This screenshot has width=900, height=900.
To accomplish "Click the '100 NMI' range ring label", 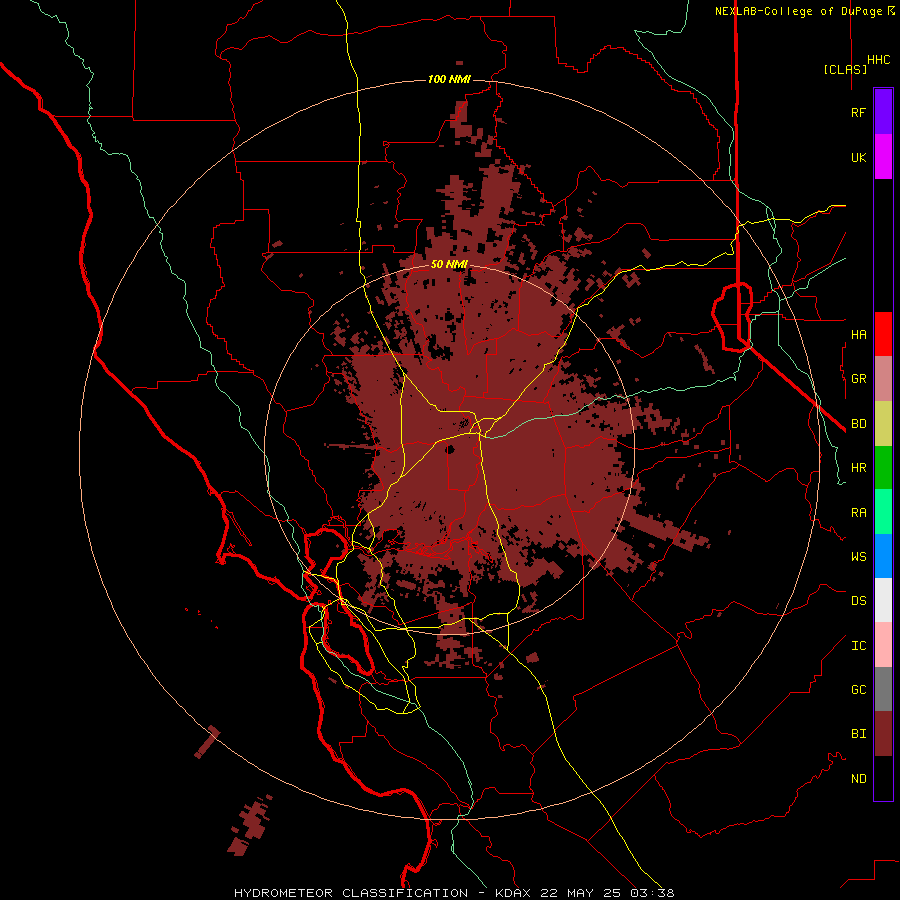I will [449, 79].
